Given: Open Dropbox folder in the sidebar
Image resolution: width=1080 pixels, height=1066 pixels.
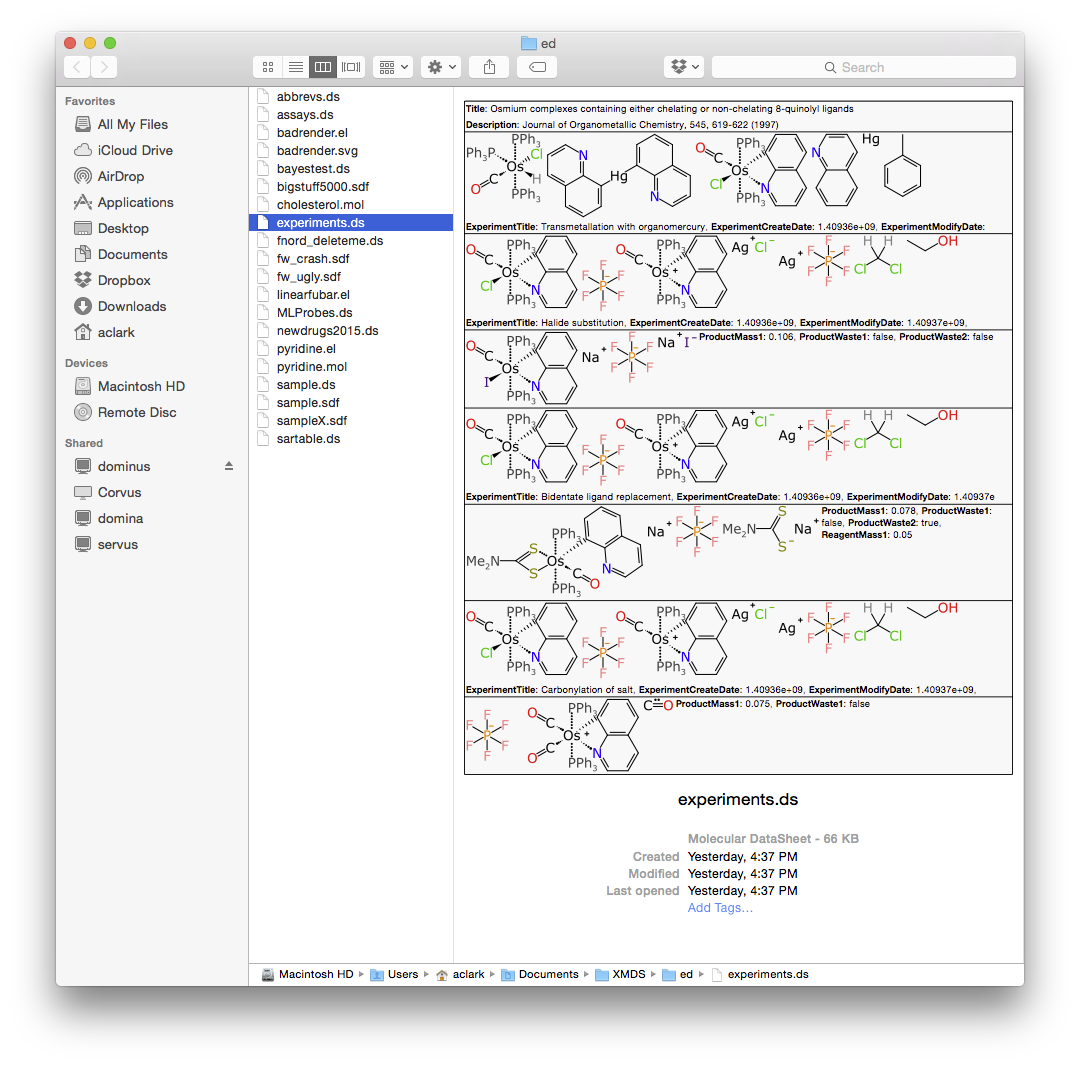Looking at the screenshot, I should [x=124, y=280].
